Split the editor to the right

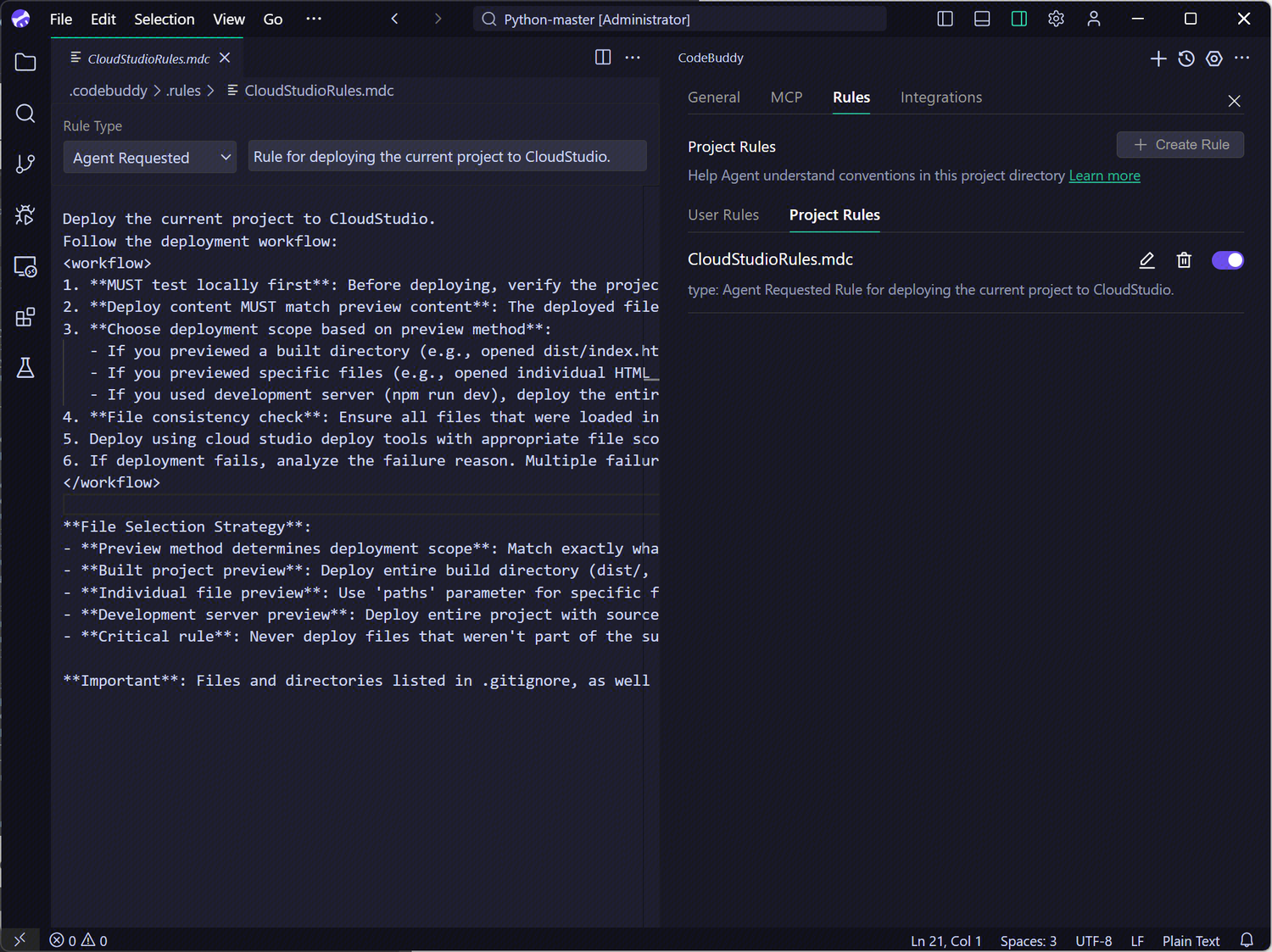(603, 58)
